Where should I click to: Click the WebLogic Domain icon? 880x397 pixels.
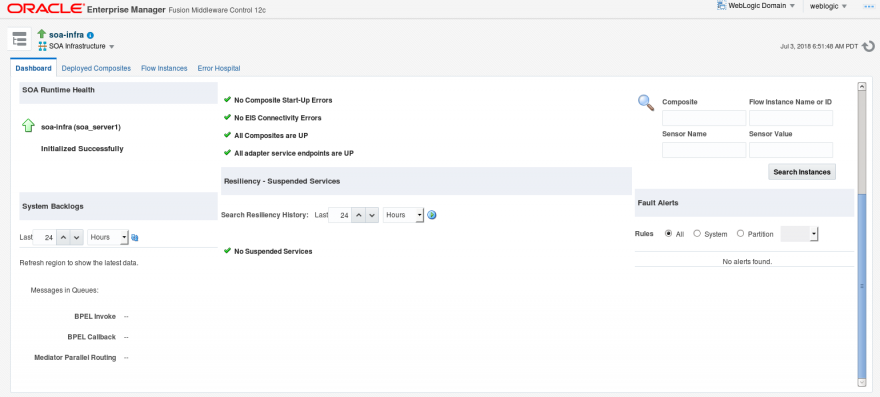pos(722,6)
